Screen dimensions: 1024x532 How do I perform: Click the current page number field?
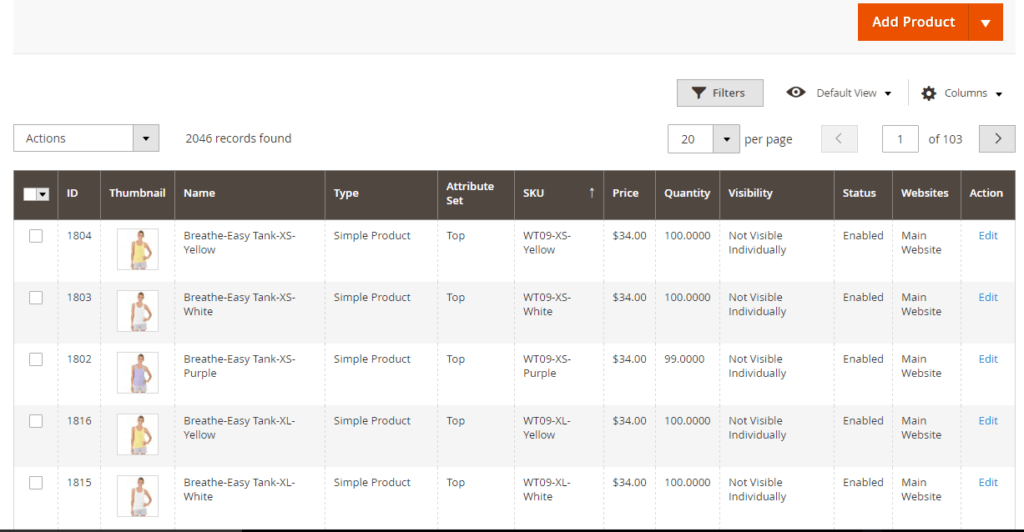[x=900, y=139]
